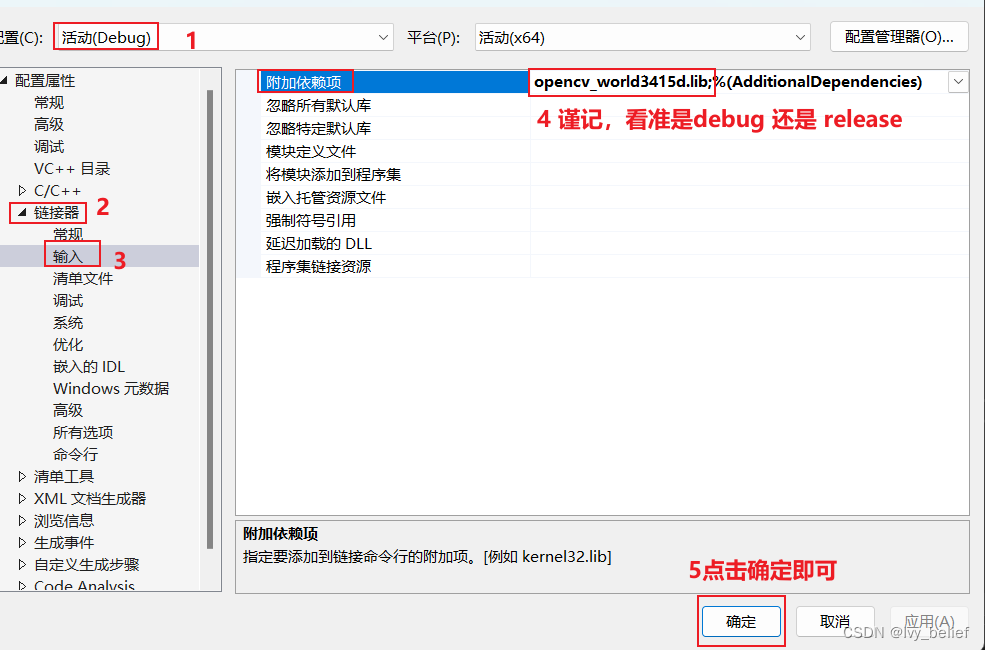
Task: Select the 模块定义文件 property
Action: pyautogui.click(x=311, y=151)
